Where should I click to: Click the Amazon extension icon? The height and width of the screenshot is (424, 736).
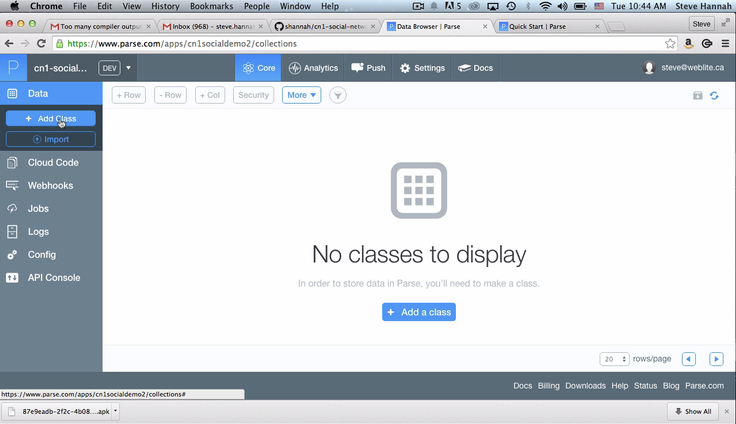coord(689,44)
